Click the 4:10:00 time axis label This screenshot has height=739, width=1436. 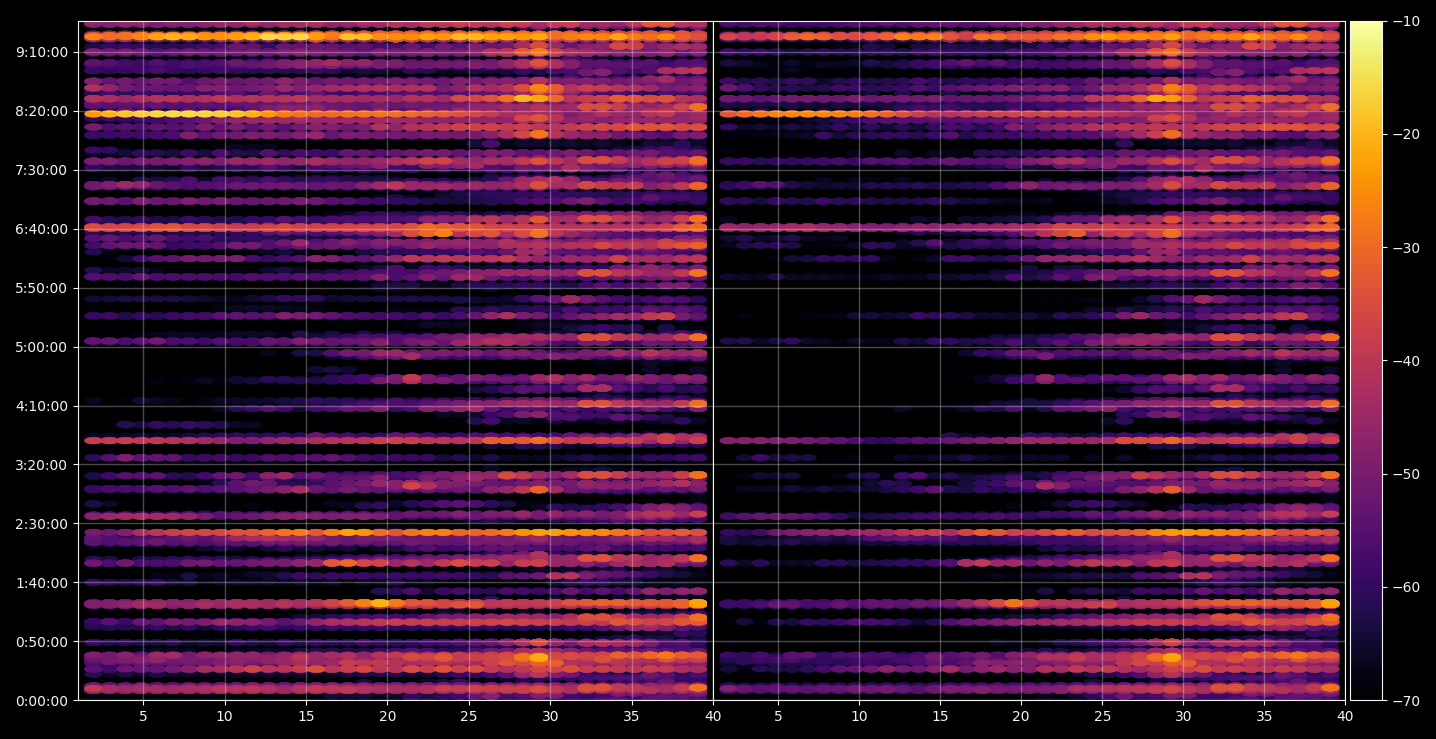[41, 406]
